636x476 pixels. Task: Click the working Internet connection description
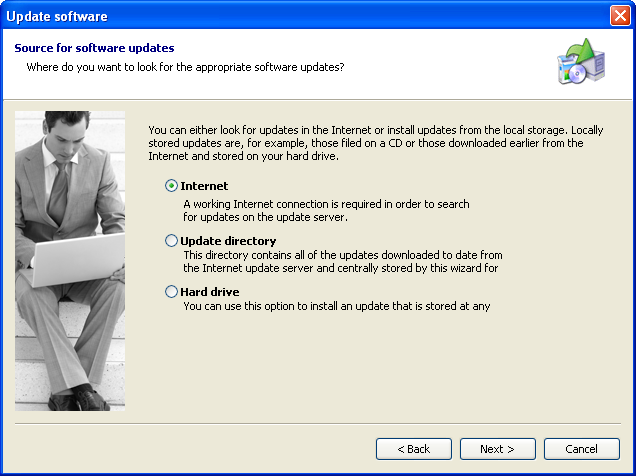coord(326,210)
